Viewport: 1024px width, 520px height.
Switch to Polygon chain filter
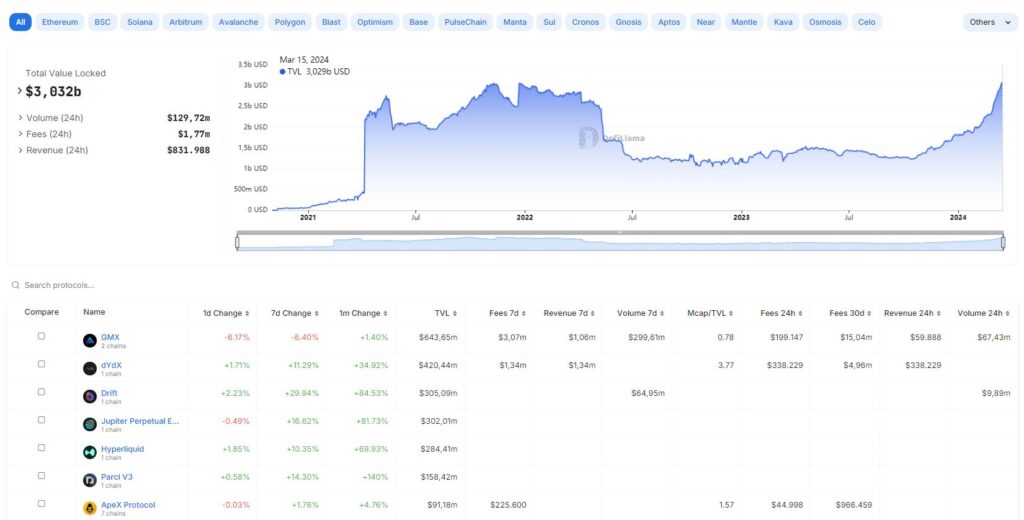click(x=290, y=22)
